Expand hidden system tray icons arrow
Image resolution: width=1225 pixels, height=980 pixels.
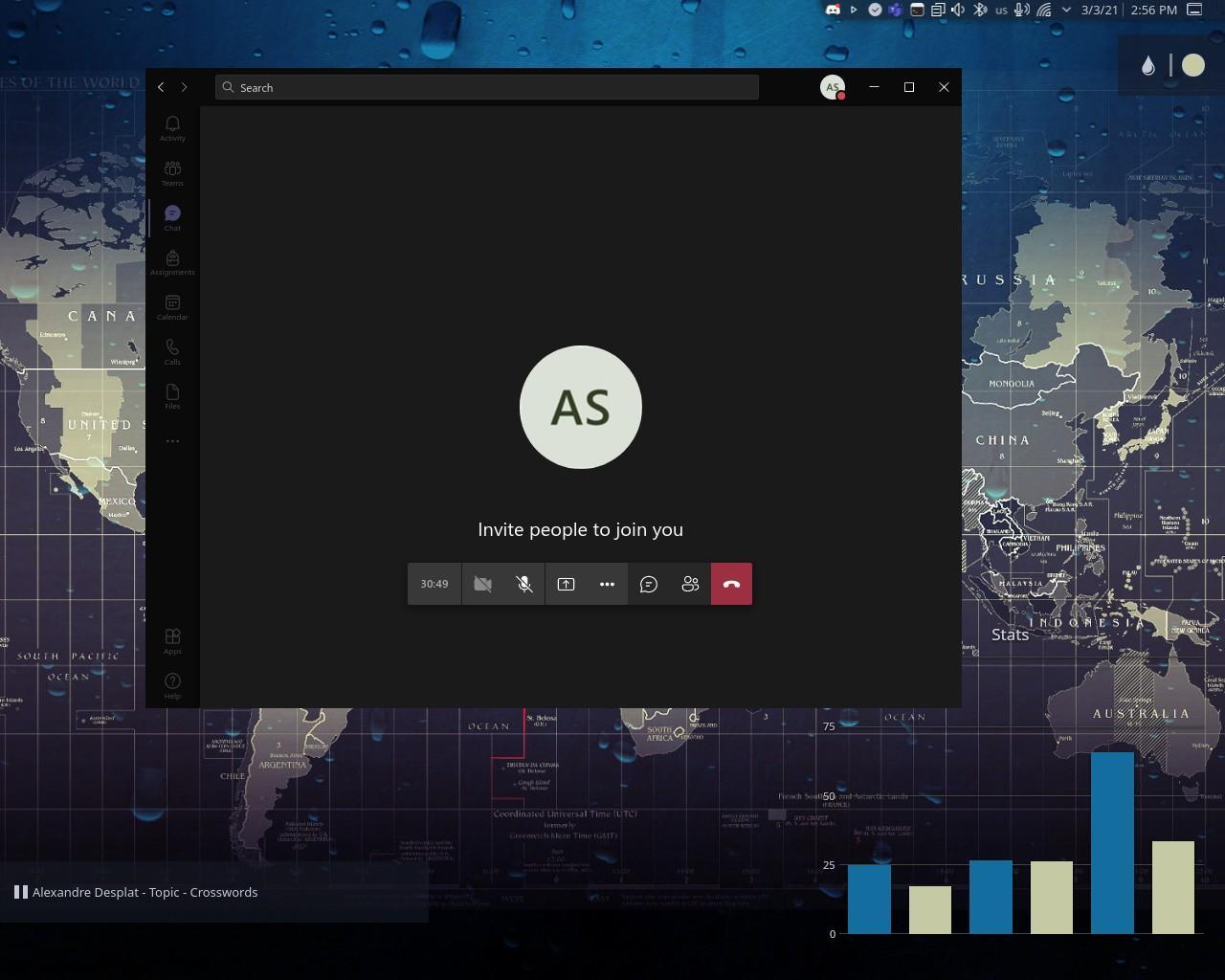tap(1066, 10)
